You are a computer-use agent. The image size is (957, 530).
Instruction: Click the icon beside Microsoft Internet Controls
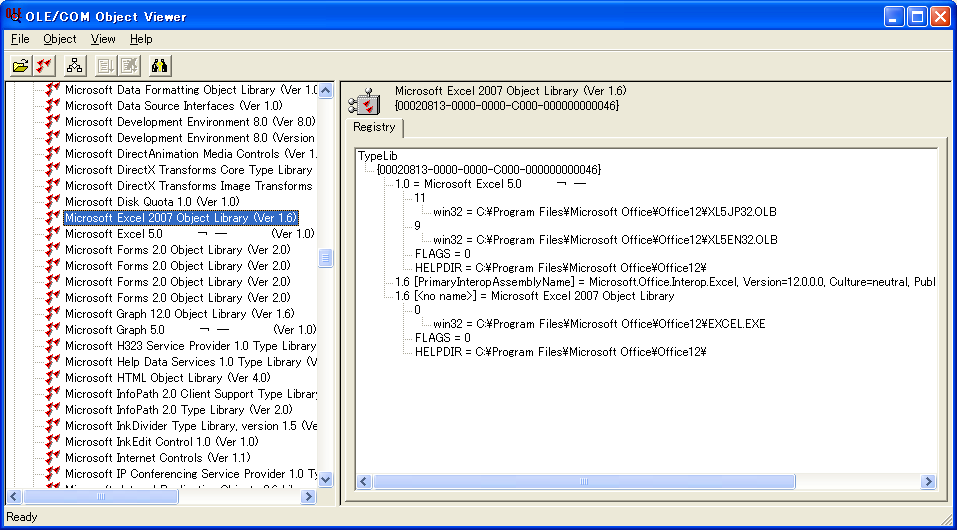(x=53, y=457)
